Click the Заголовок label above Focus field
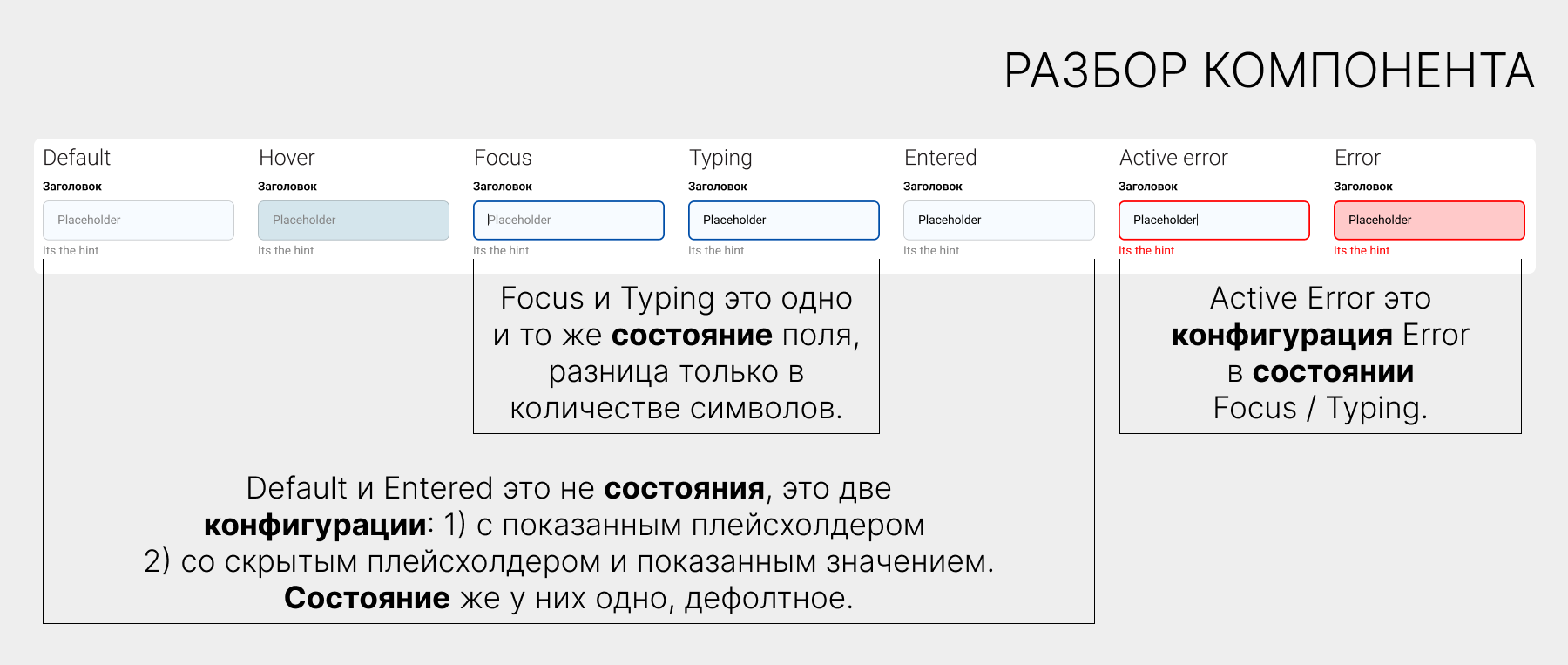 [503, 187]
